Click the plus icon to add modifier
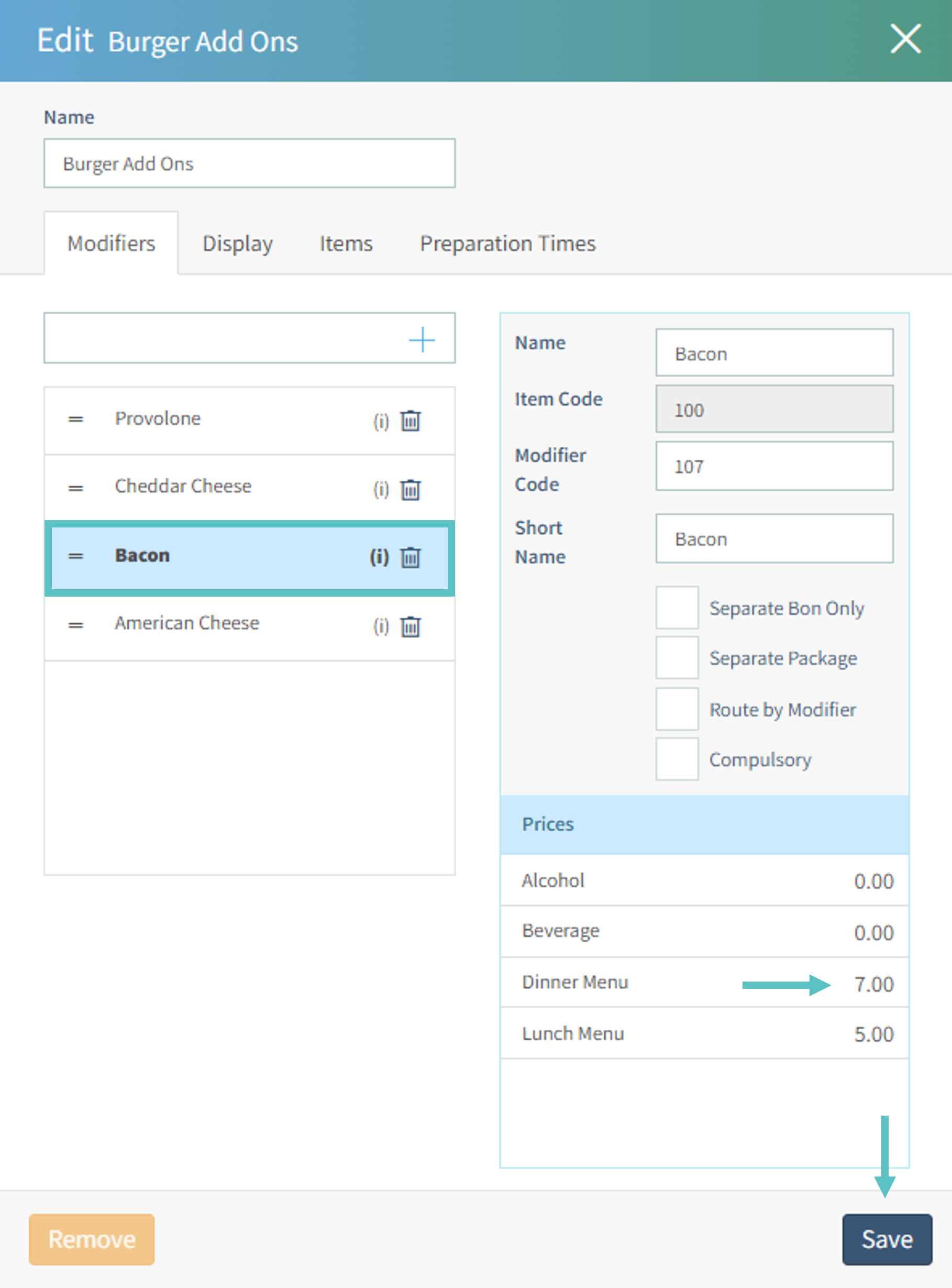 tap(421, 339)
